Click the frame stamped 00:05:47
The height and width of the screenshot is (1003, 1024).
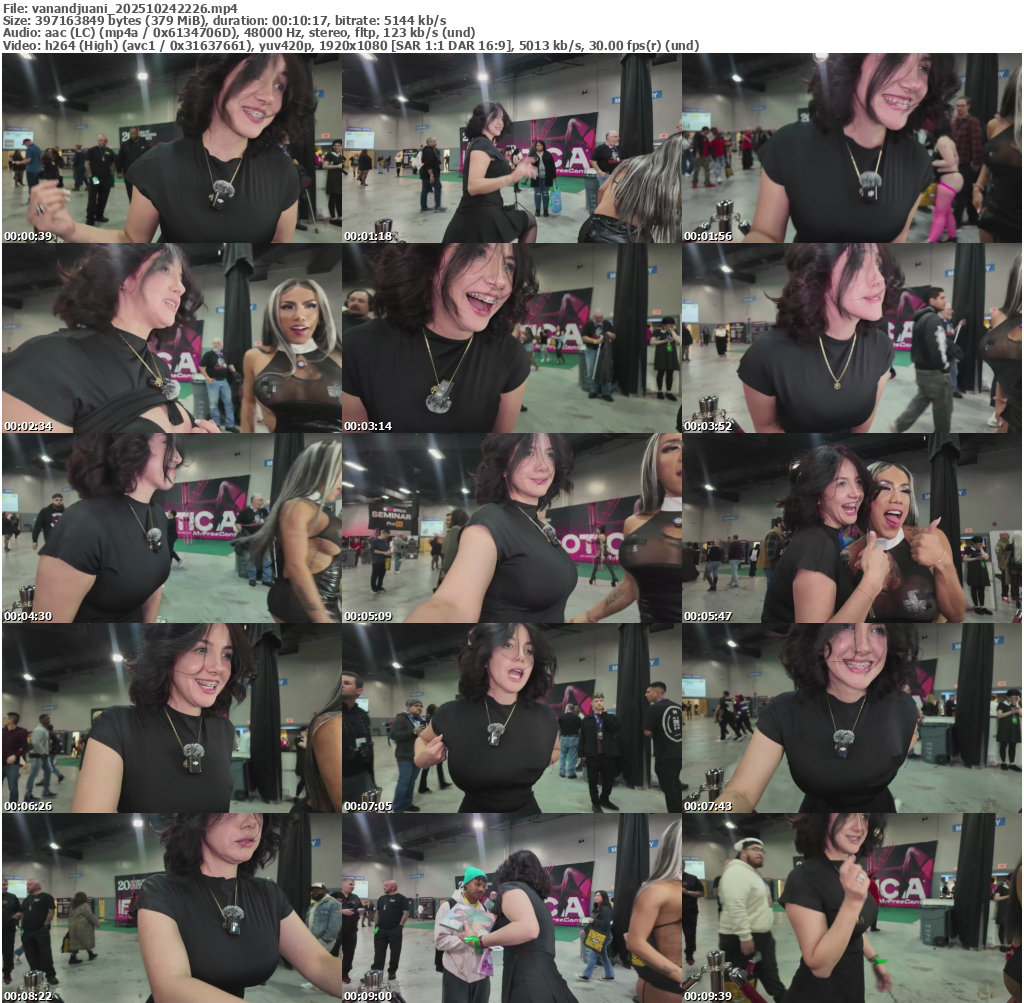click(851, 528)
